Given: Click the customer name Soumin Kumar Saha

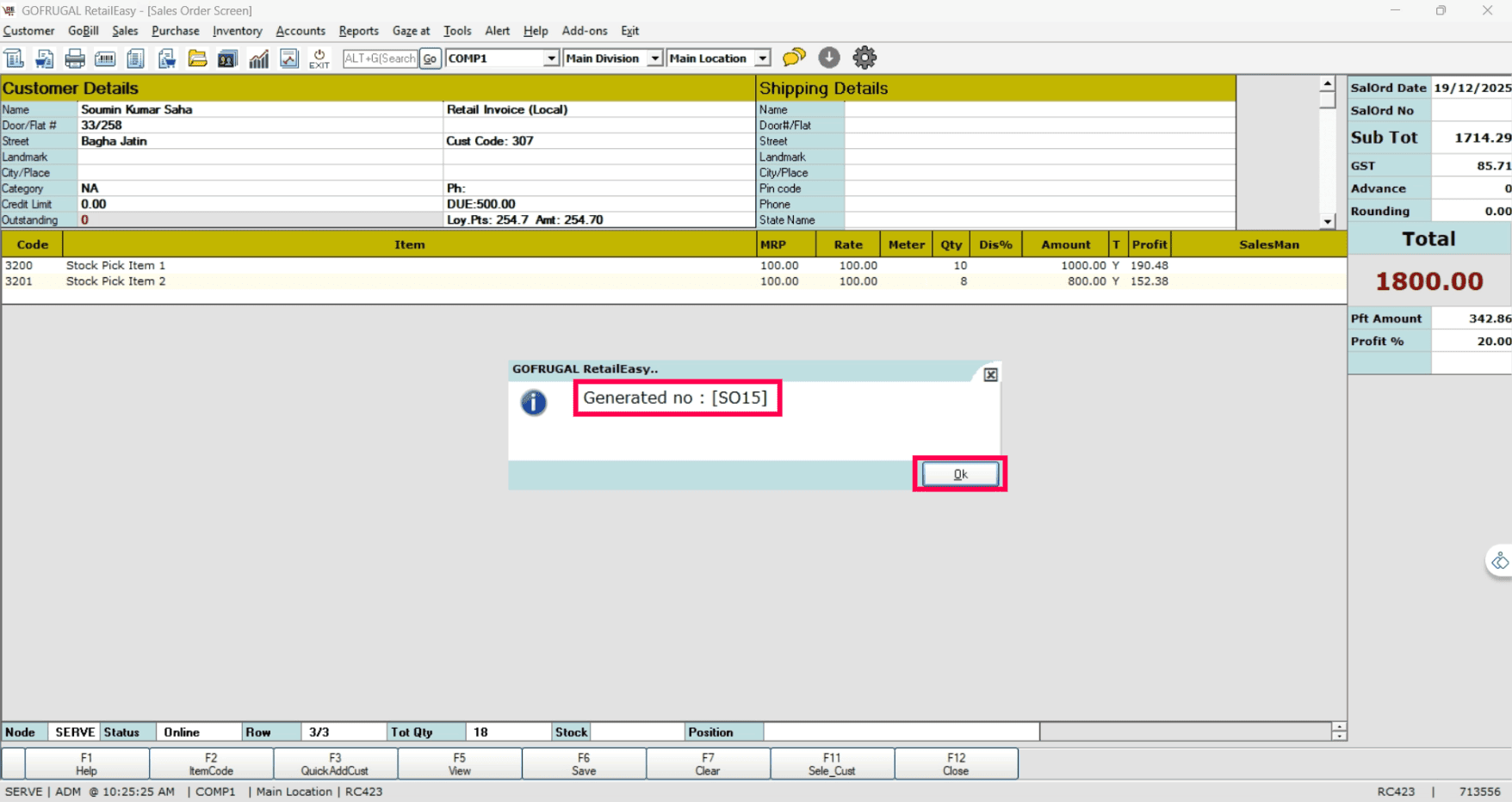Looking at the screenshot, I should pyautogui.click(x=137, y=110).
